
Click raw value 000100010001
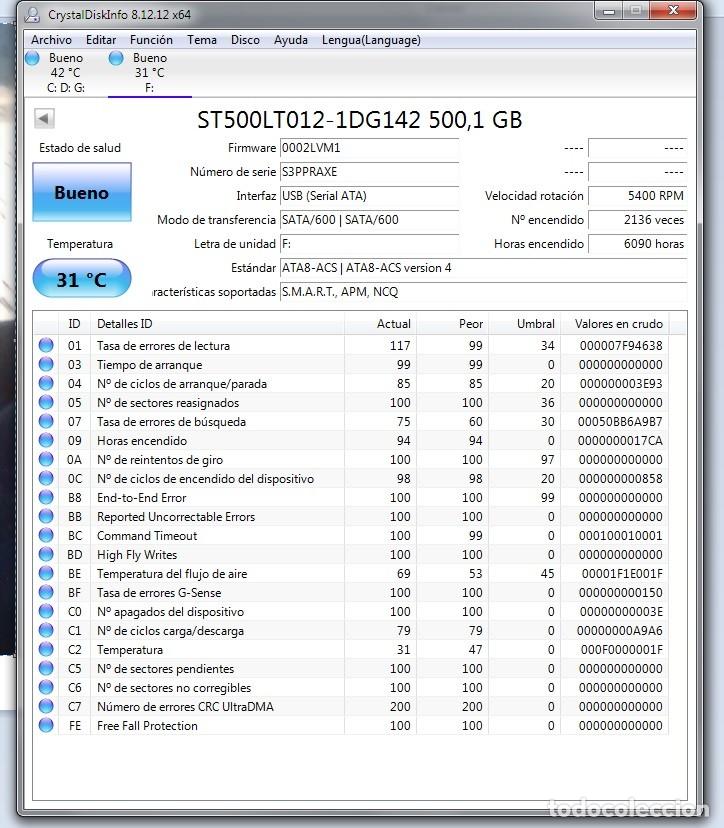tap(620, 536)
